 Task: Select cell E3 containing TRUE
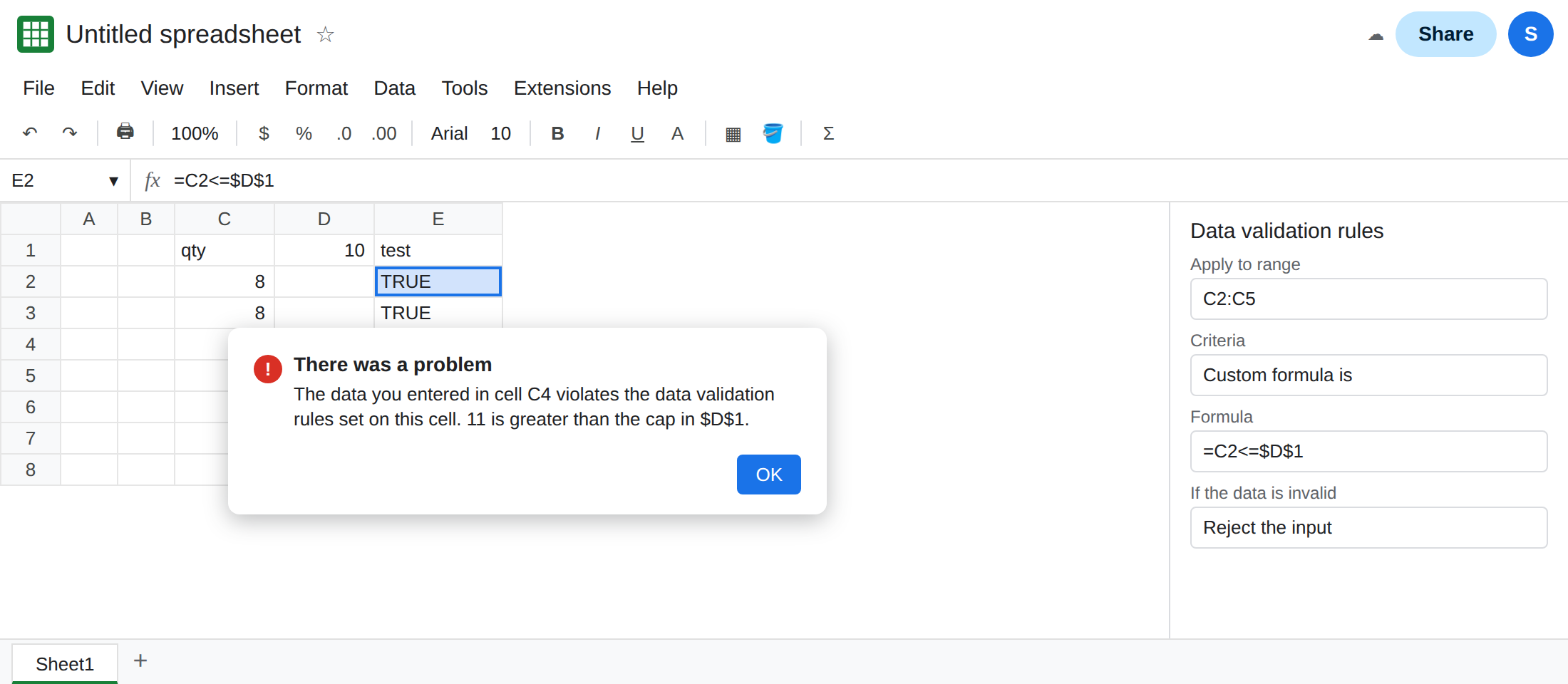point(438,313)
